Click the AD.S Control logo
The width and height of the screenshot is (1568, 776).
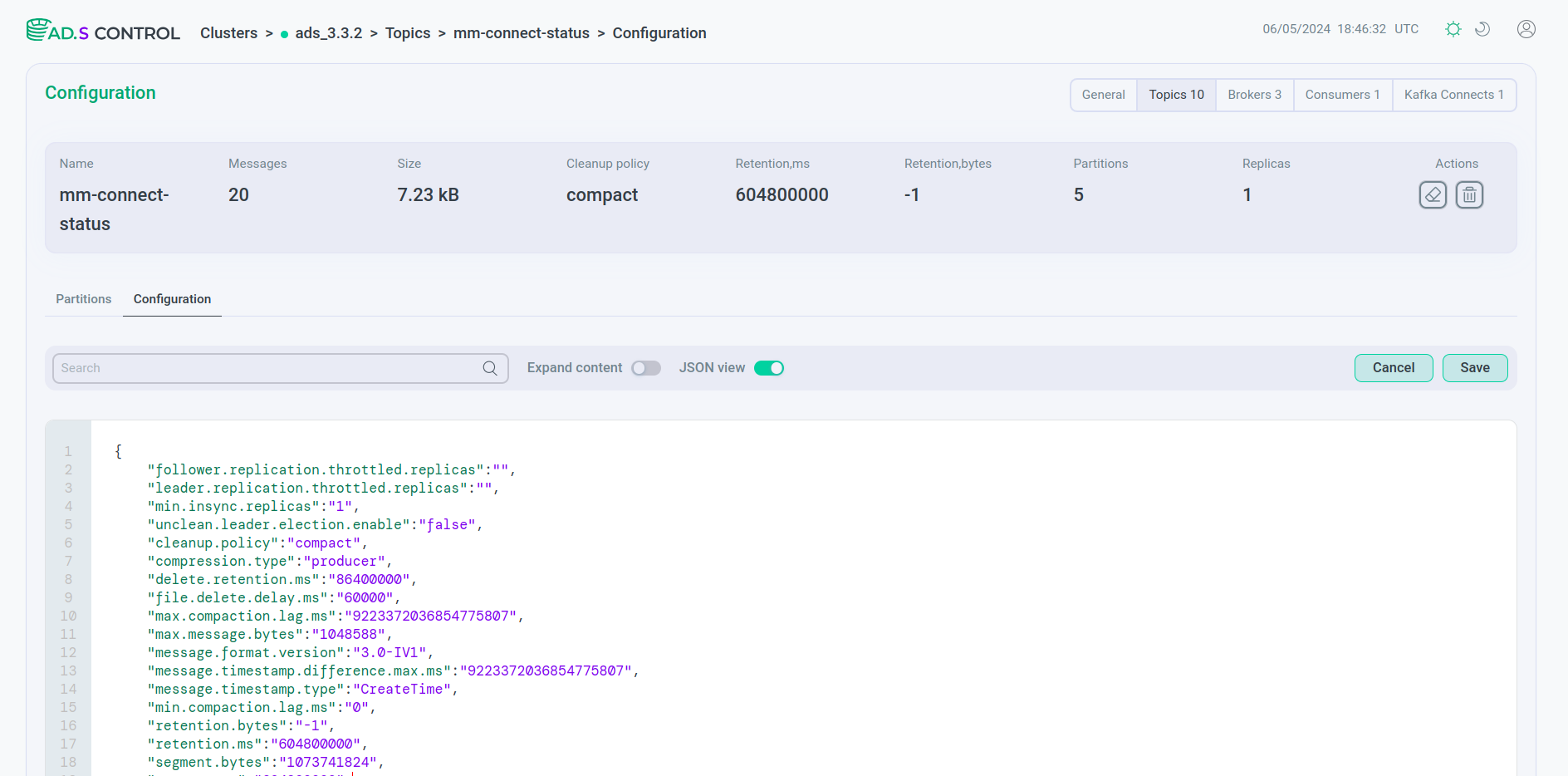click(103, 32)
